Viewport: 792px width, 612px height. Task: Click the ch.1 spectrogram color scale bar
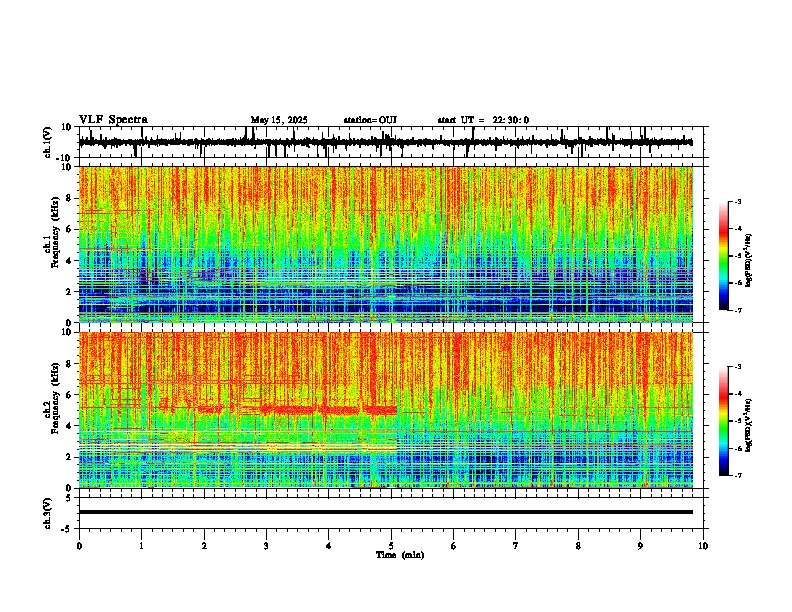723,256
